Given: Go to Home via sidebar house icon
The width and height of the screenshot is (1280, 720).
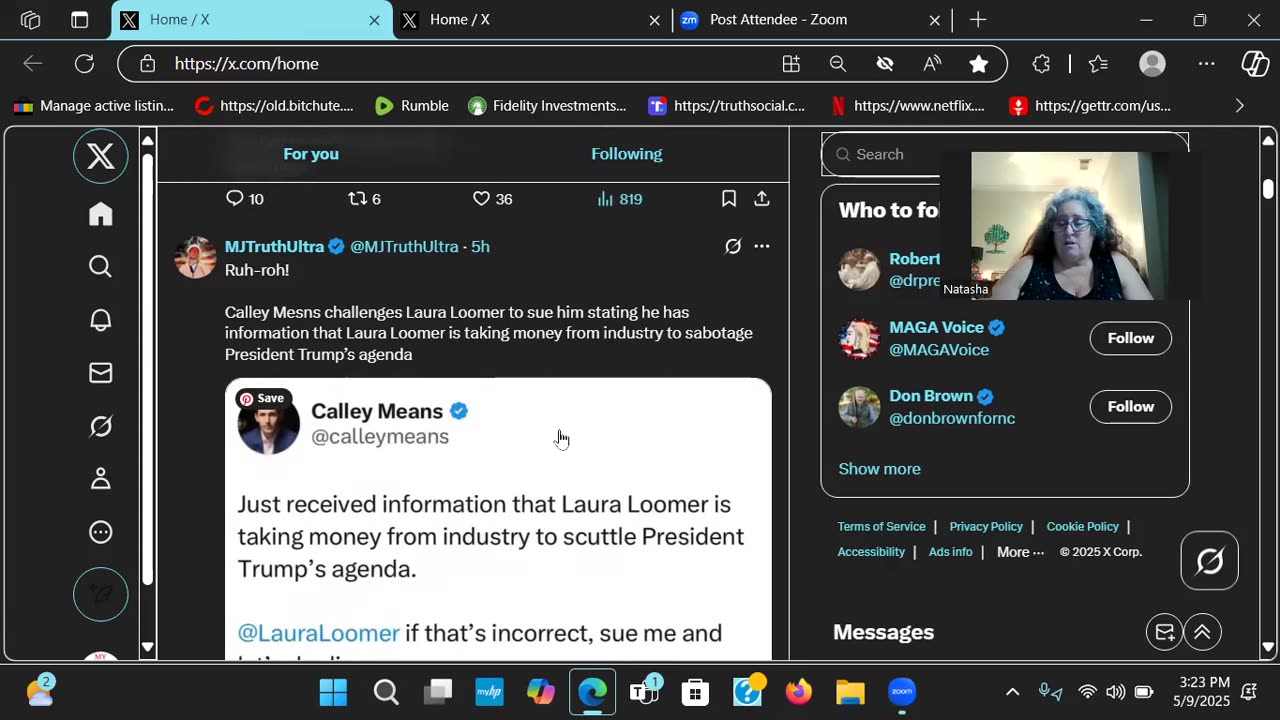Looking at the screenshot, I should click(x=101, y=214).
